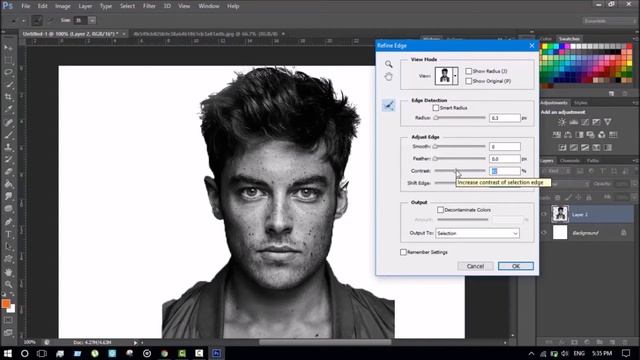
Task: Click the foreground color swatch
Action: pos(6,304)
